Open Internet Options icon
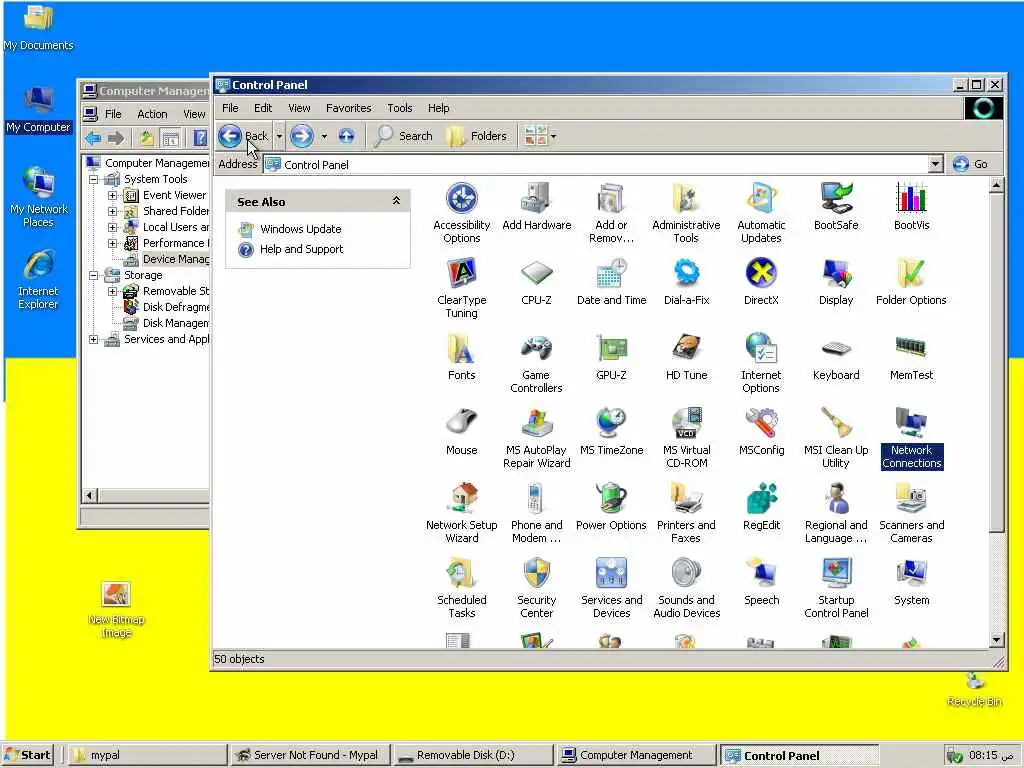Image resolution: width=1024 pixels, height=768 pixels. click(761, 363)
